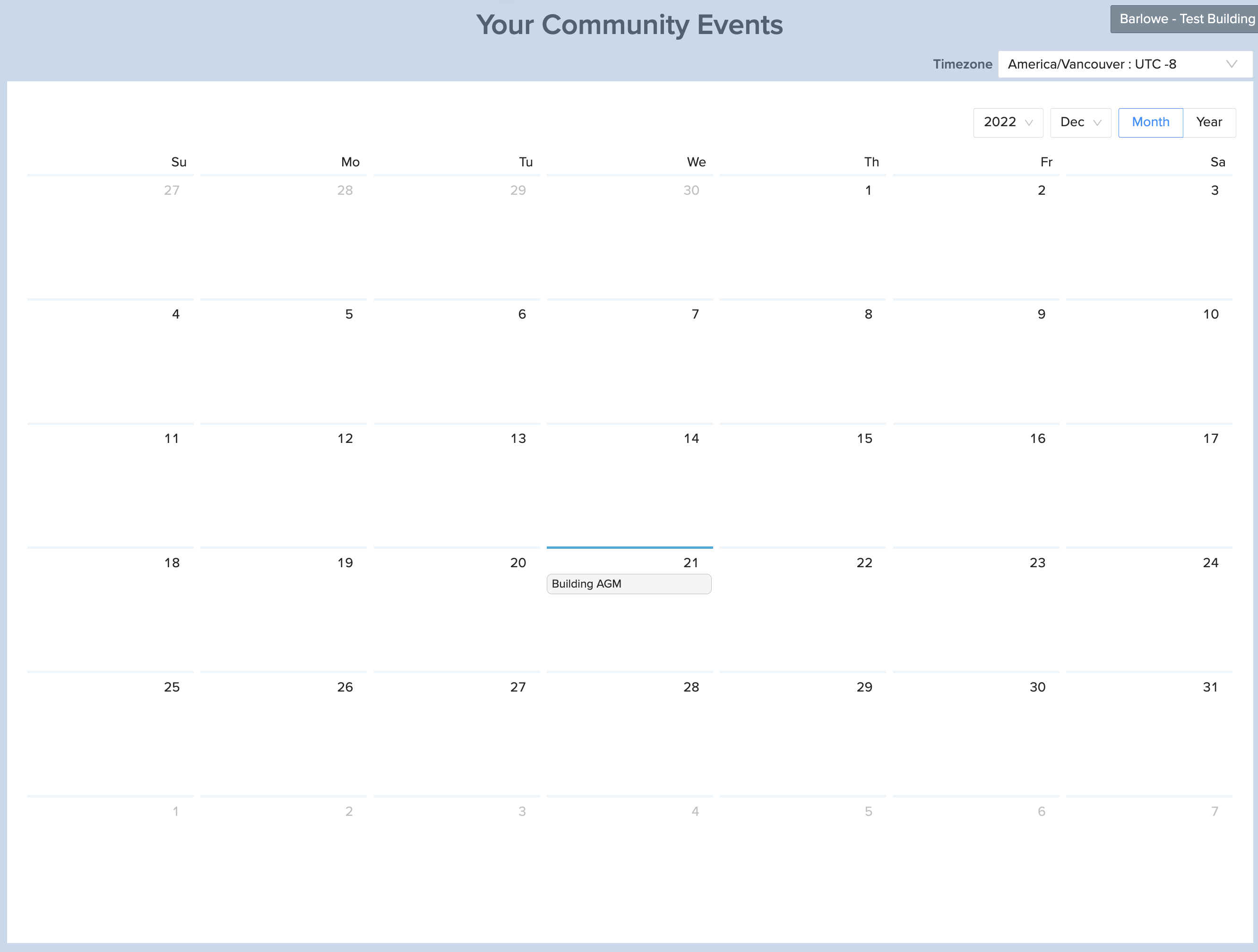Screen dimensions: 1258x952
Task: Click the Mo weekday header
Action: point(350,162)
